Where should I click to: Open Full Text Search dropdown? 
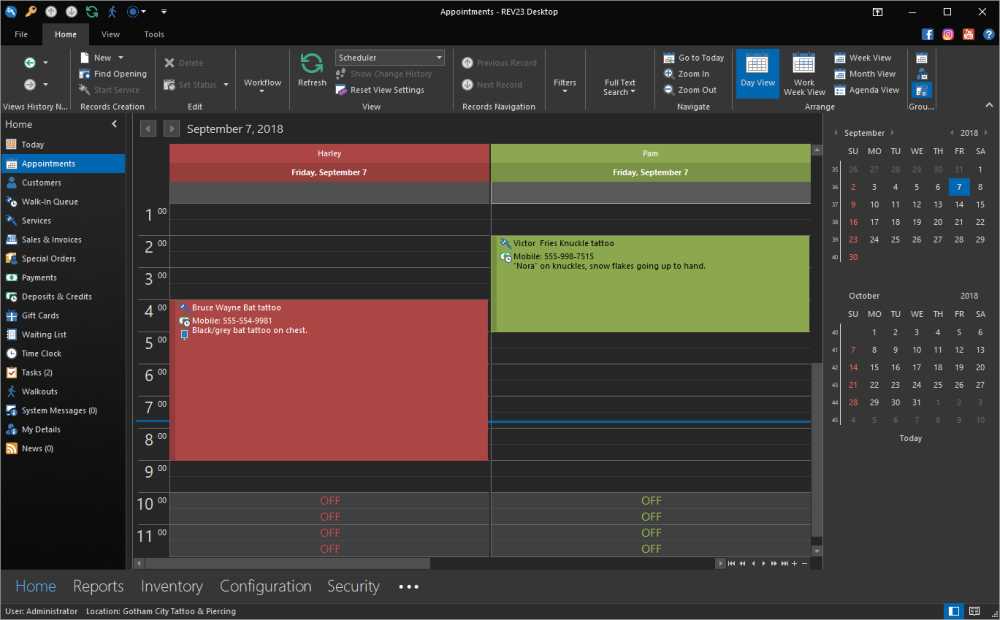pyautogui.click(x=619, y=87)
